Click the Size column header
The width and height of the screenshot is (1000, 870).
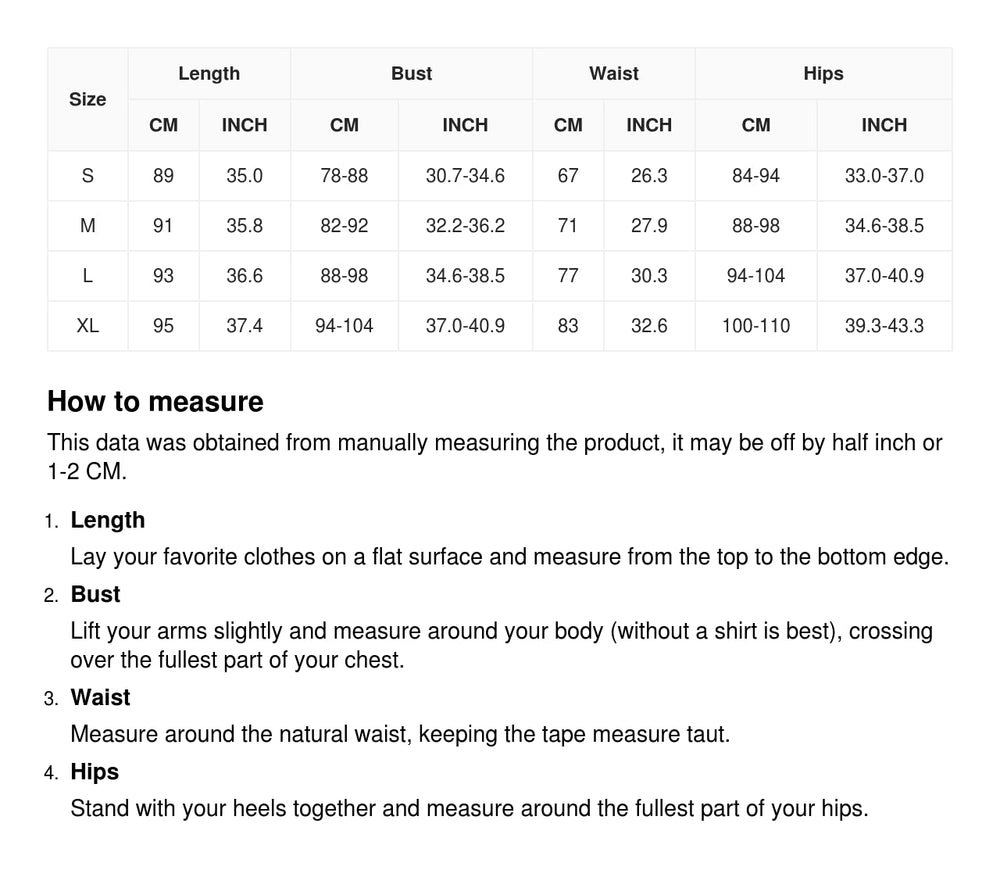pyautogui.click(x=88, y=99)
